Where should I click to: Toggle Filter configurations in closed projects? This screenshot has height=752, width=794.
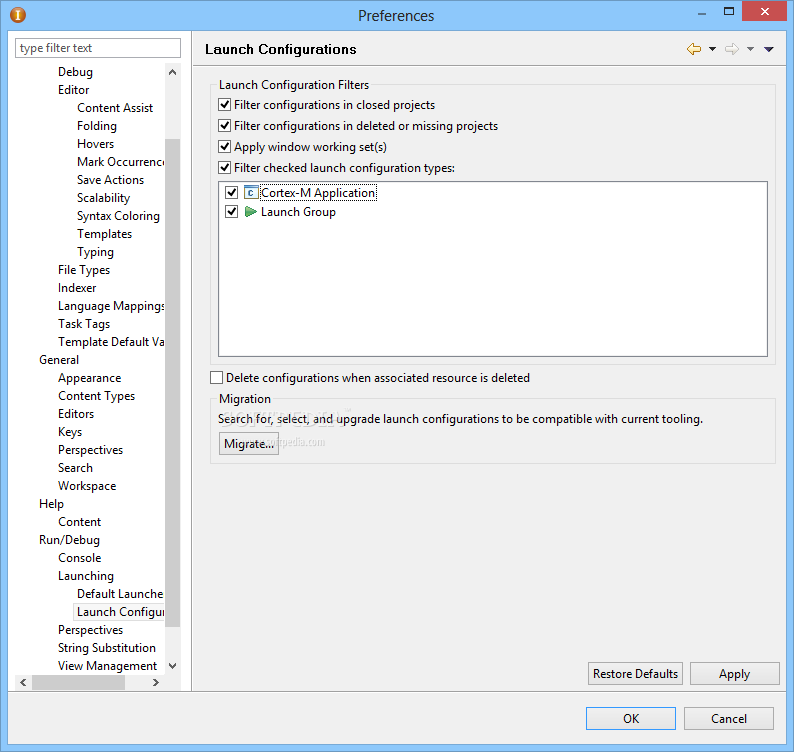[x=224, y=105]
